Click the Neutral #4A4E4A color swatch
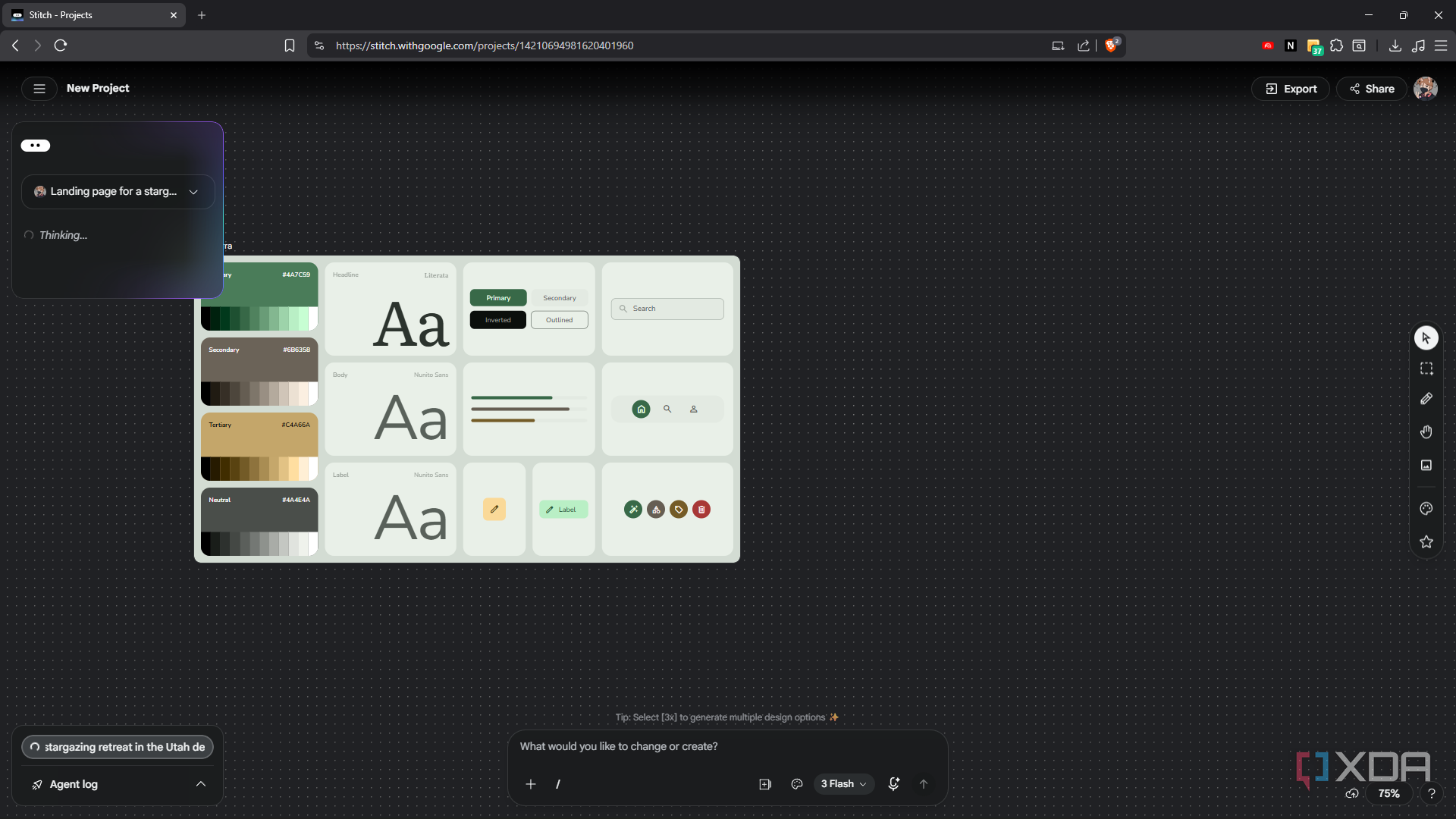1456x819 pixels. coord(259,522)
